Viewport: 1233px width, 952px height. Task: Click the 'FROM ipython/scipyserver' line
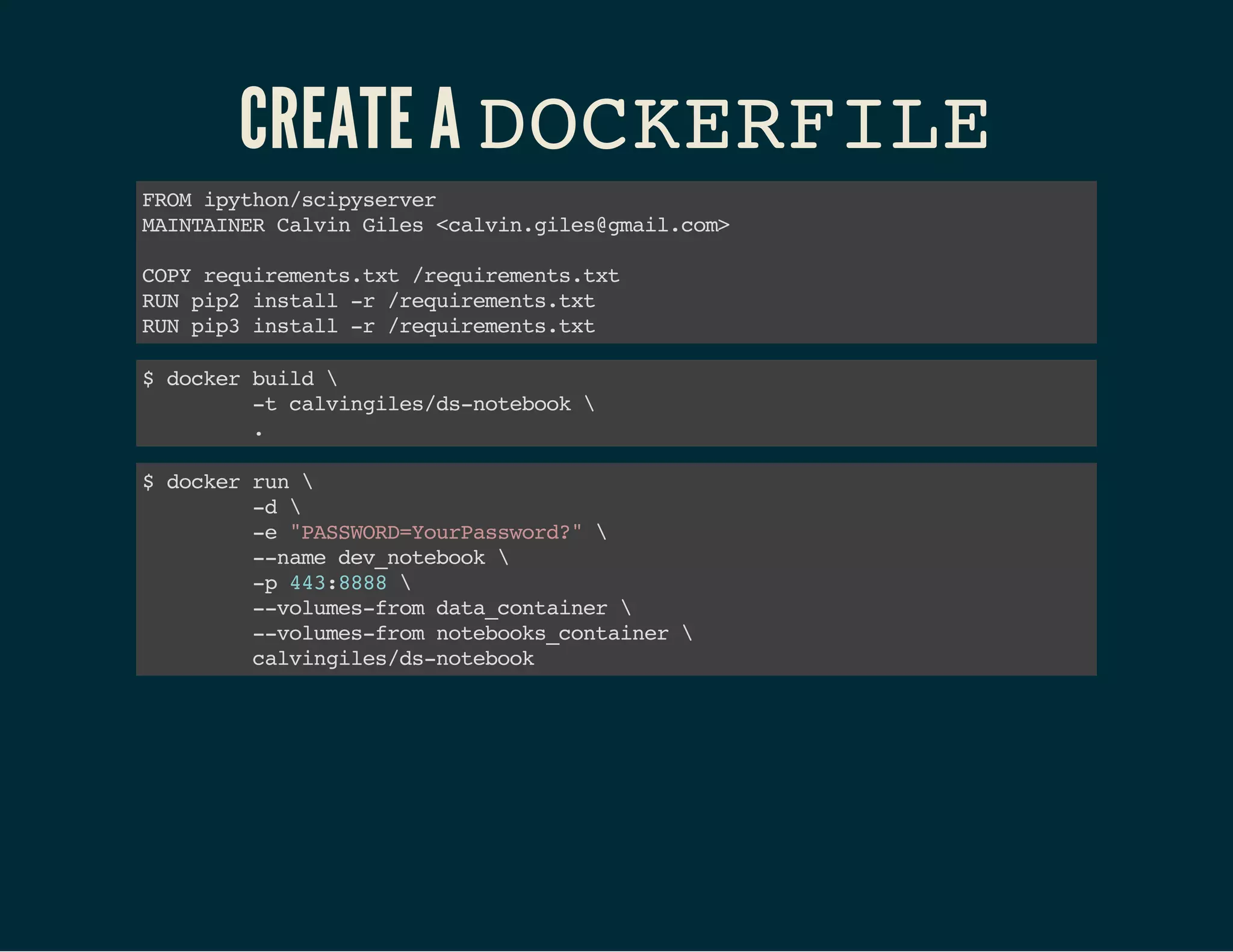point(288,200)
